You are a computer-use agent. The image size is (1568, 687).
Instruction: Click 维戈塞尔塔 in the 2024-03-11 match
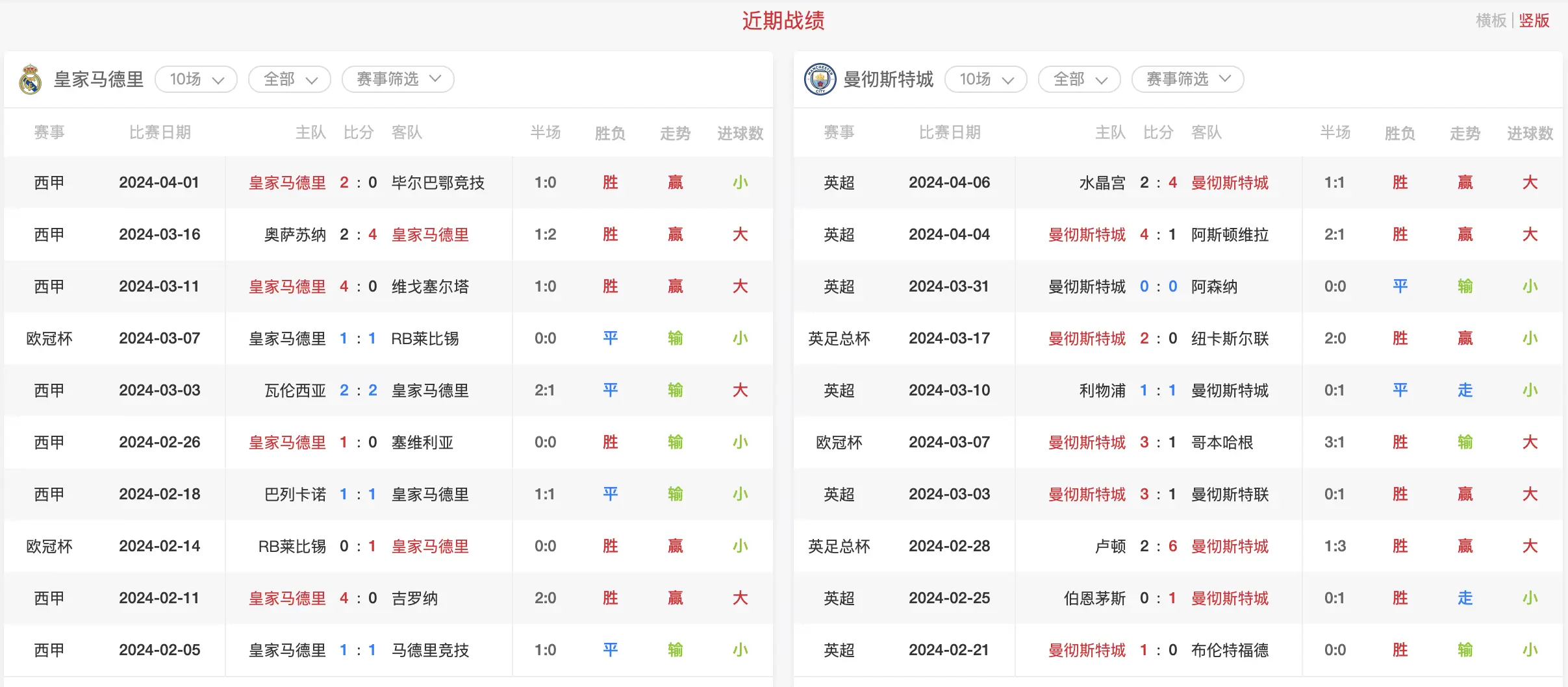point(430,286)
